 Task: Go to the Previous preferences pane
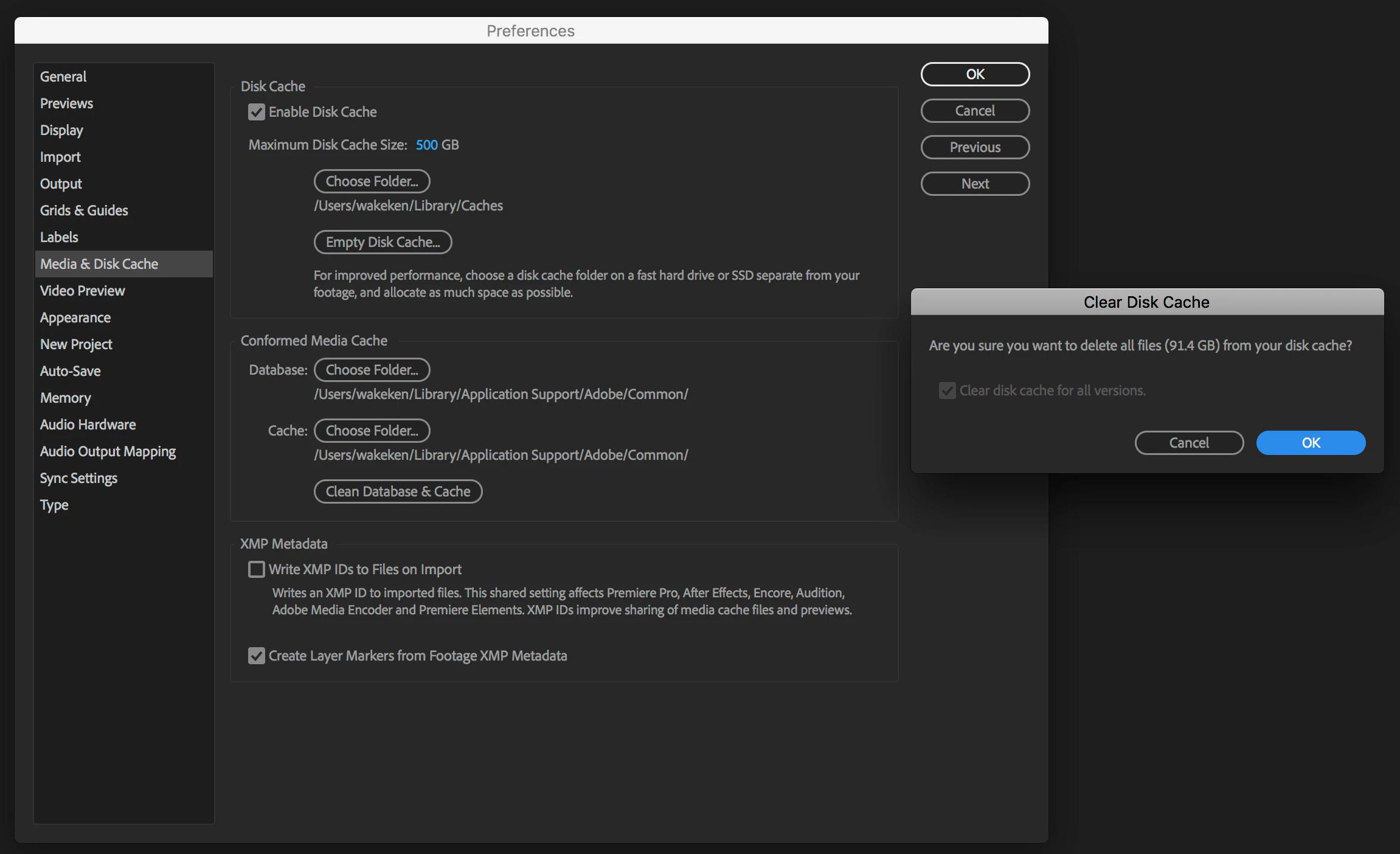coord(974,147)
